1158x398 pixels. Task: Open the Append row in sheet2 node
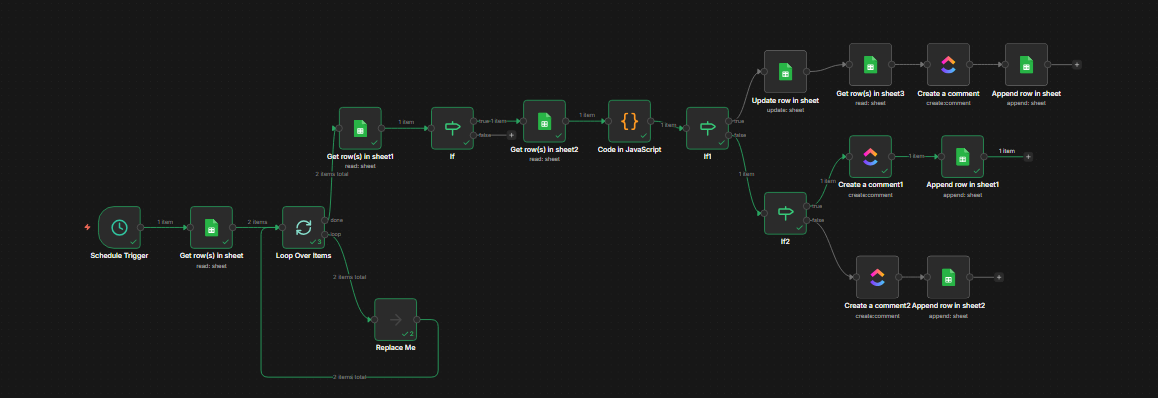[948, 277]
